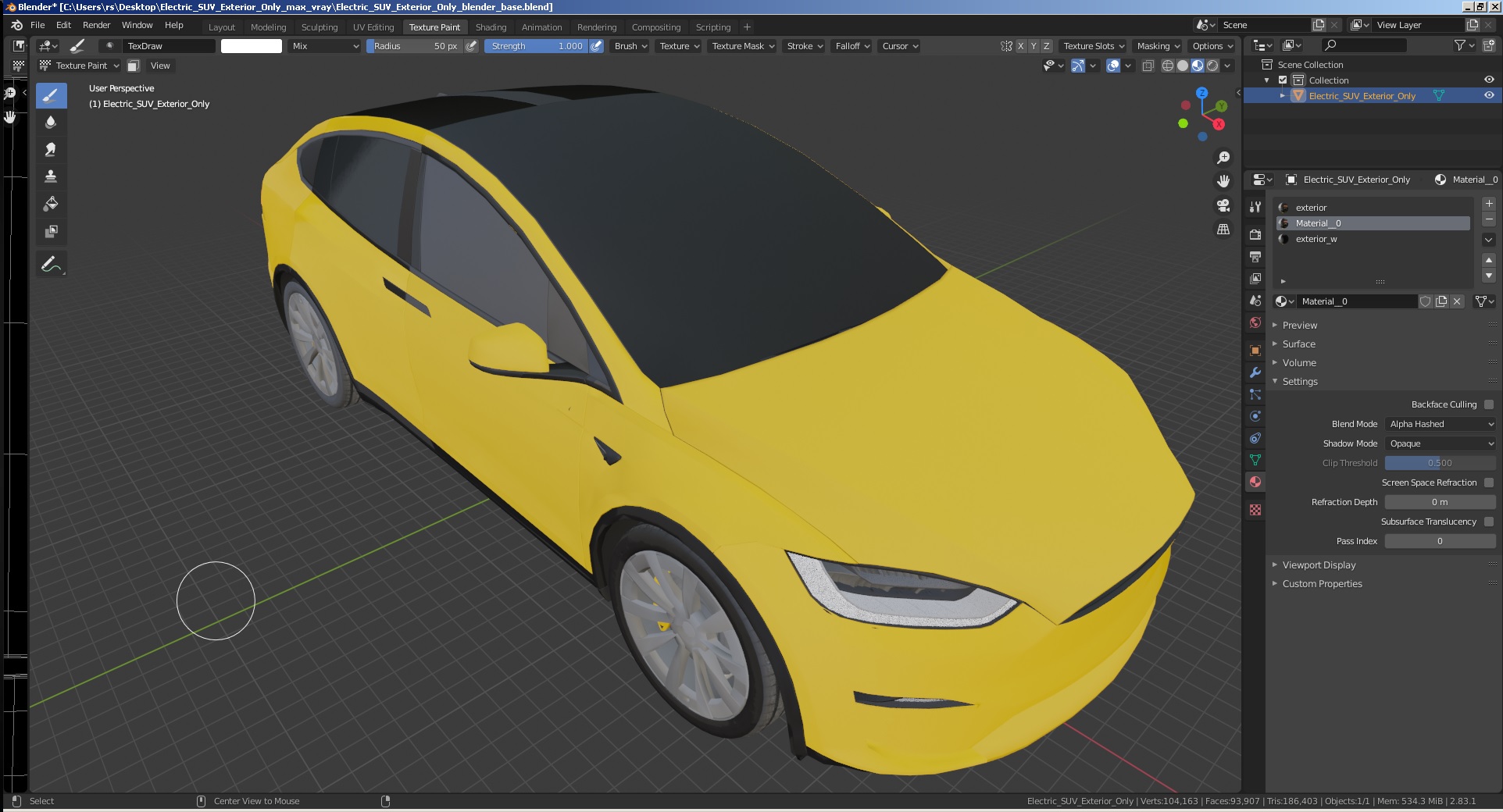Viewport: 1503px width, 812px height.
Task: Open the Window menu
Action: pos(137,25)
